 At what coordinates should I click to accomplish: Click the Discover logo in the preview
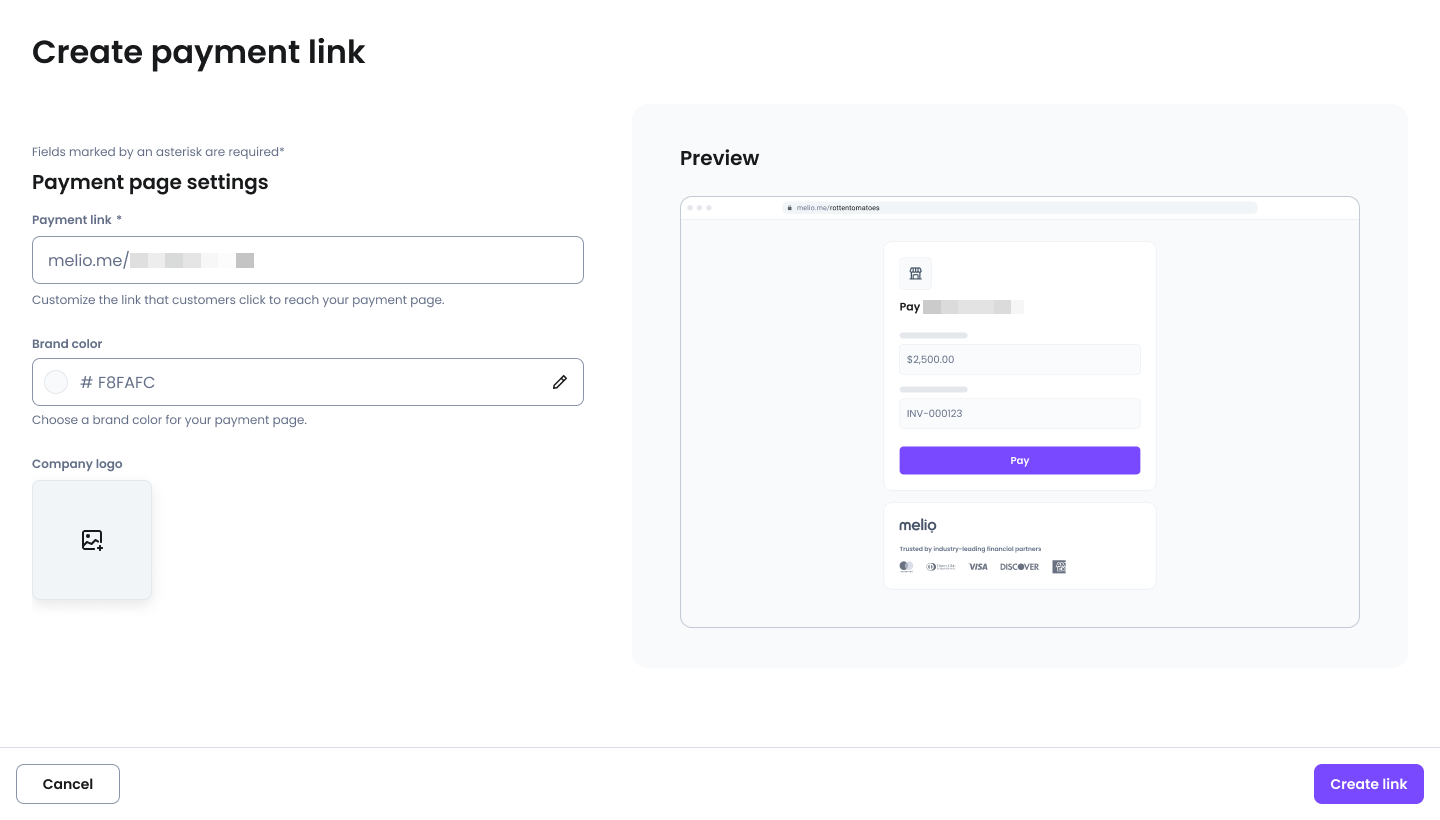[1019, 567]
